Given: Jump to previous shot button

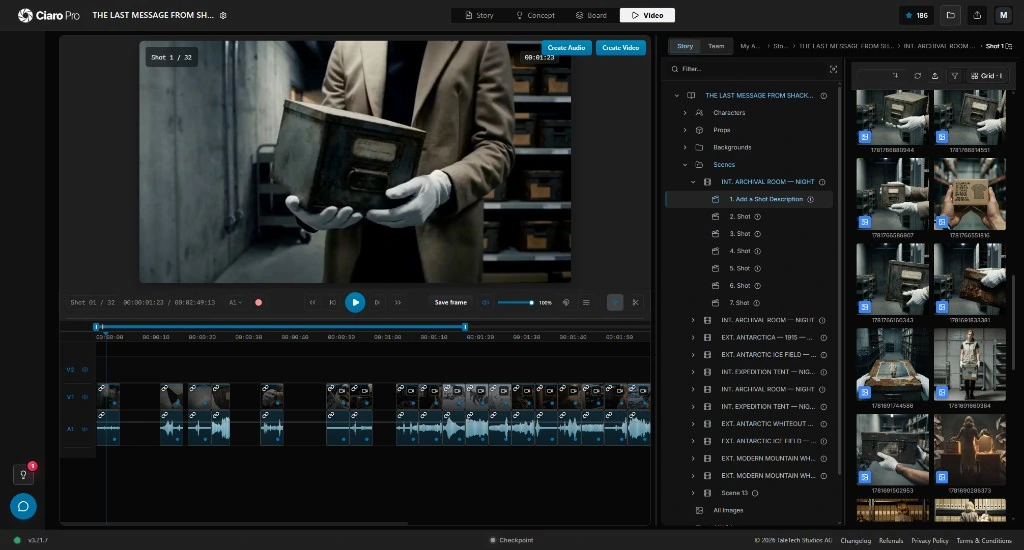Looking at the screenshot, I should pyautogui.click(x=332, y=302).
